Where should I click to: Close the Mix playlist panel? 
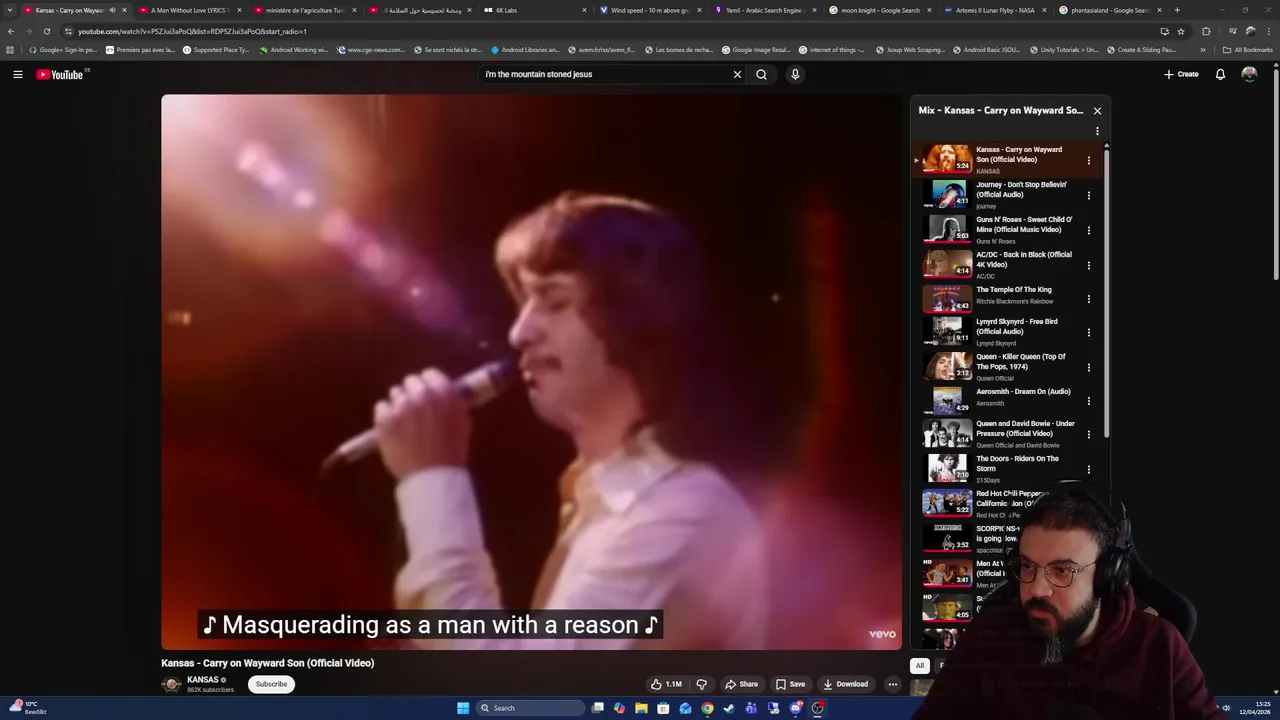(x=1097, y=111)
